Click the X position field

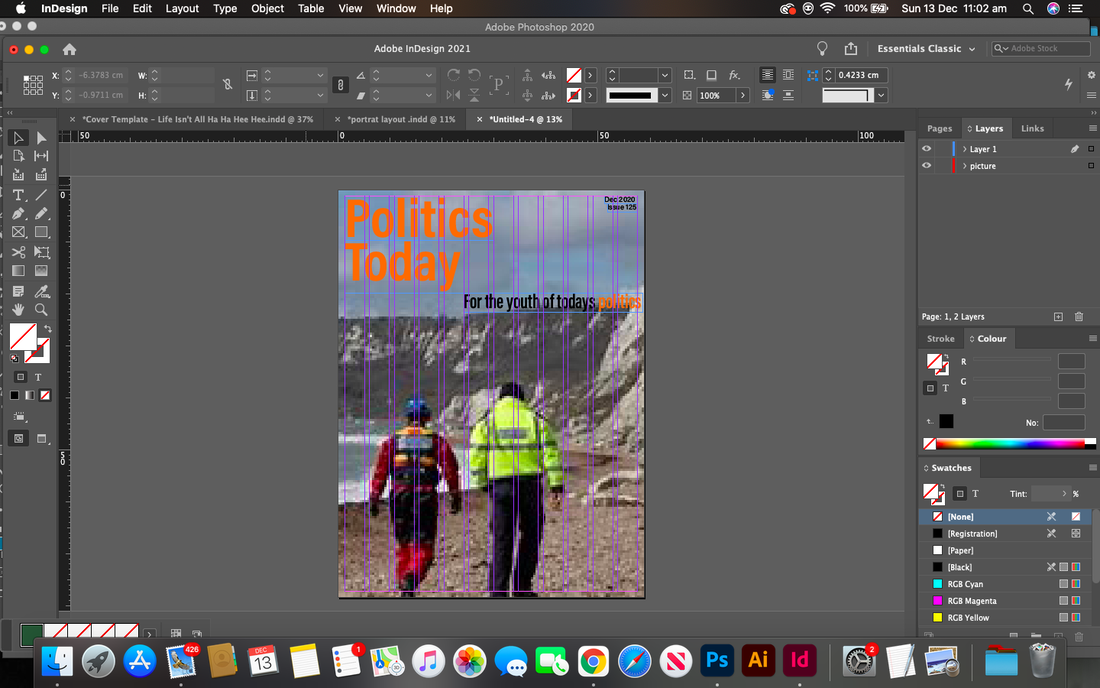[100, 75]
